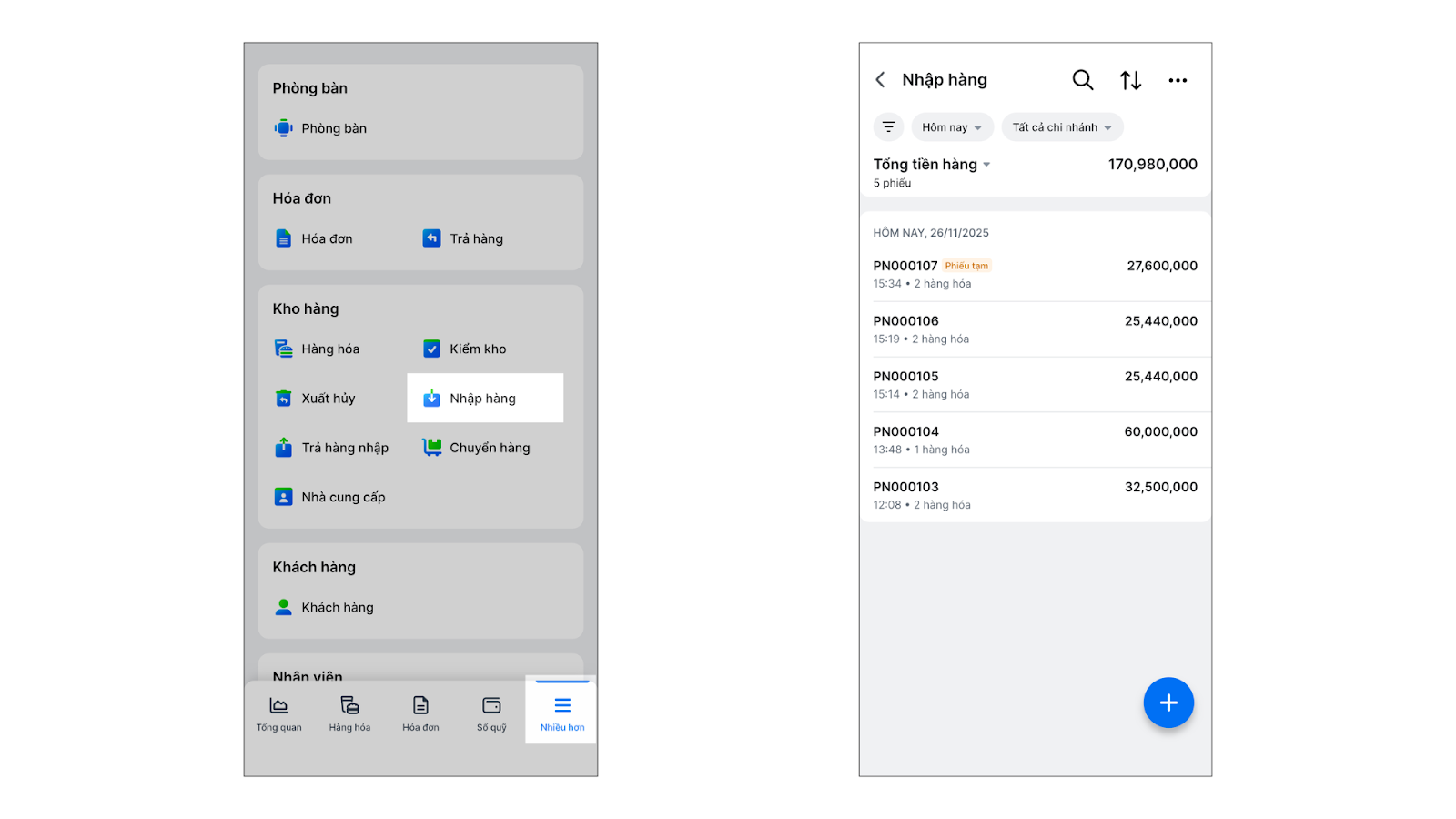Open the filter list icon
This screenshot has width=1456, height=819.
pos(888,127)
